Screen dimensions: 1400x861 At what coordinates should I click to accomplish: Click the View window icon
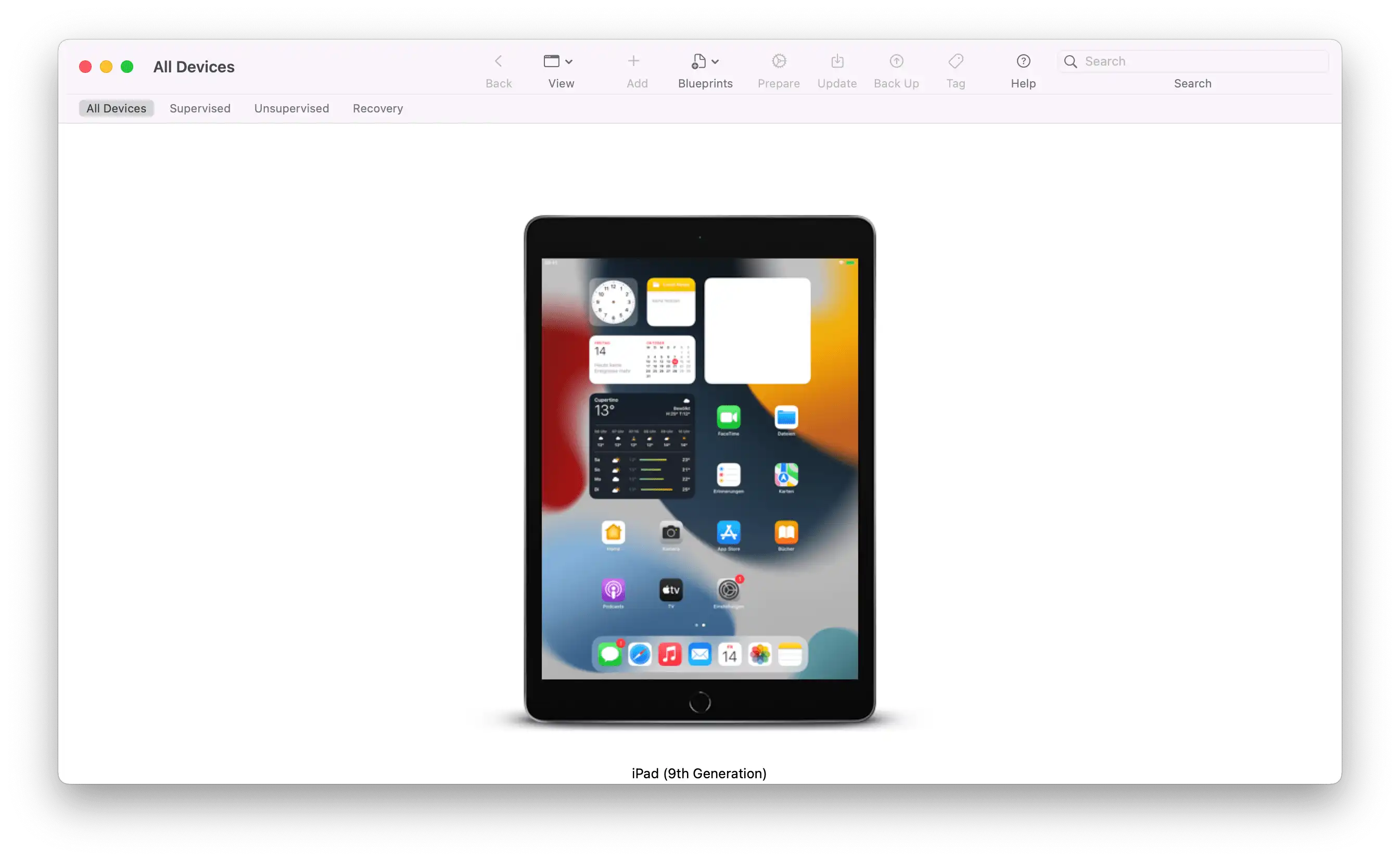click(x=551, y=61)
